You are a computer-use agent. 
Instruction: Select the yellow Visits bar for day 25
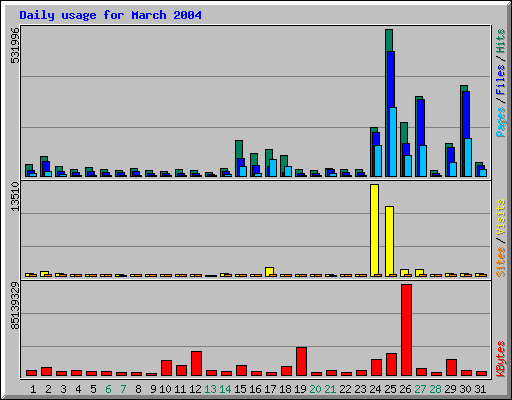(x=389, y=241)
